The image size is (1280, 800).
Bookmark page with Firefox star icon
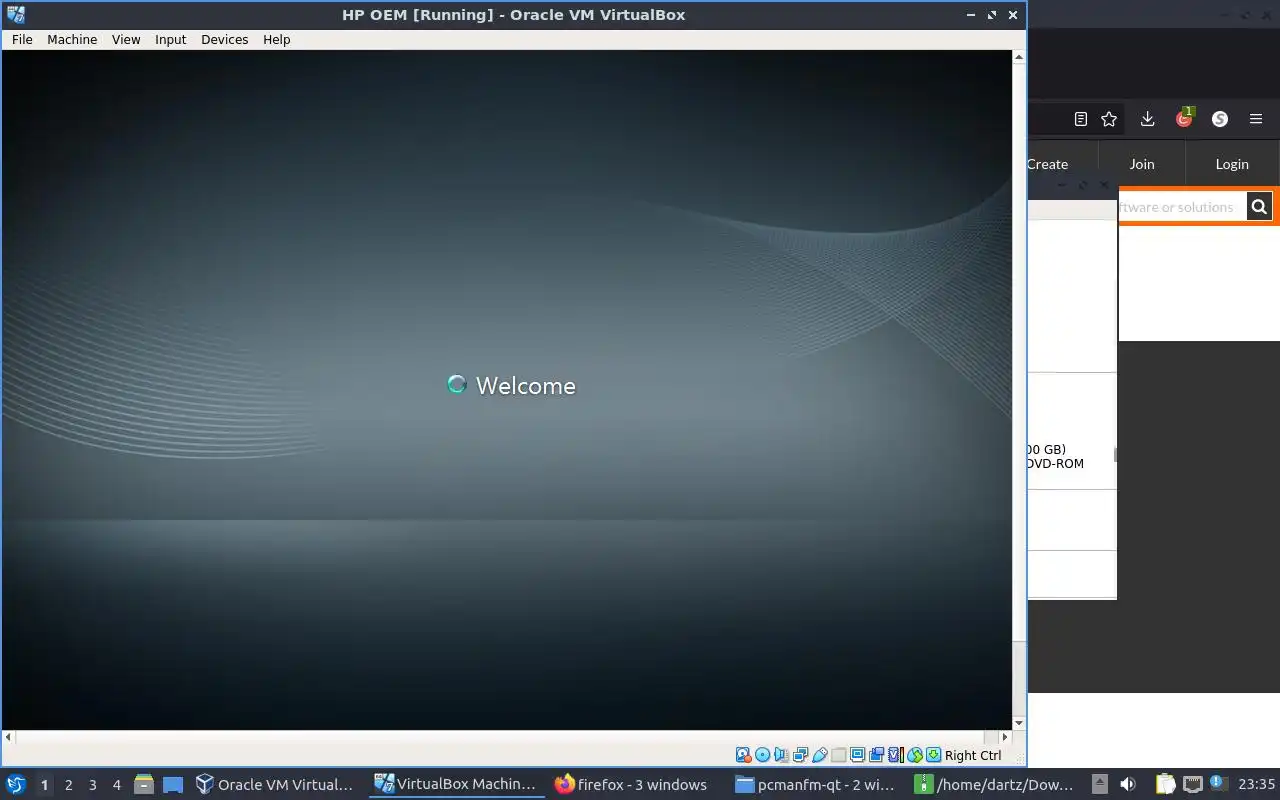click(1109, 119)
